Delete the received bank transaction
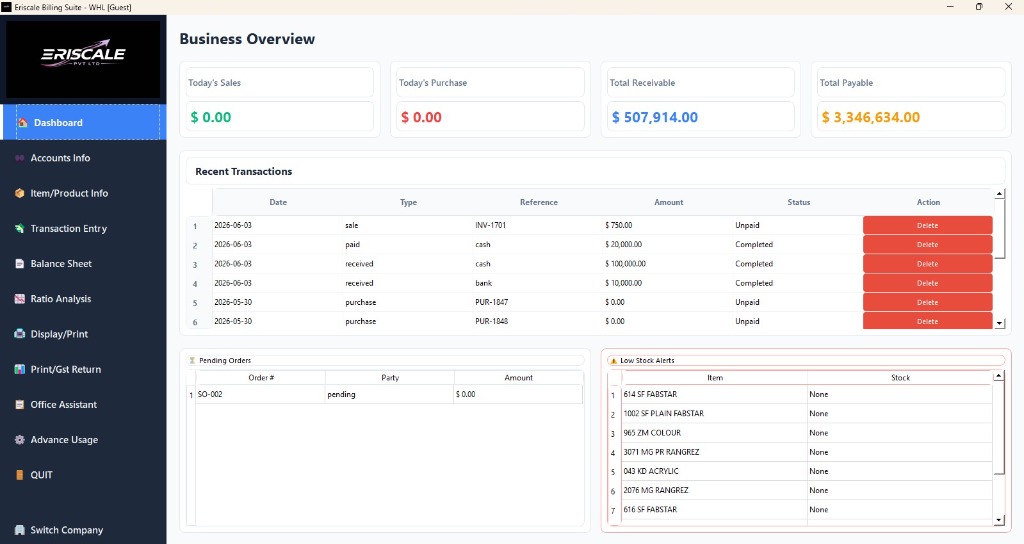The width and height of the screenshot is (1024, 544). coord(927,283)
